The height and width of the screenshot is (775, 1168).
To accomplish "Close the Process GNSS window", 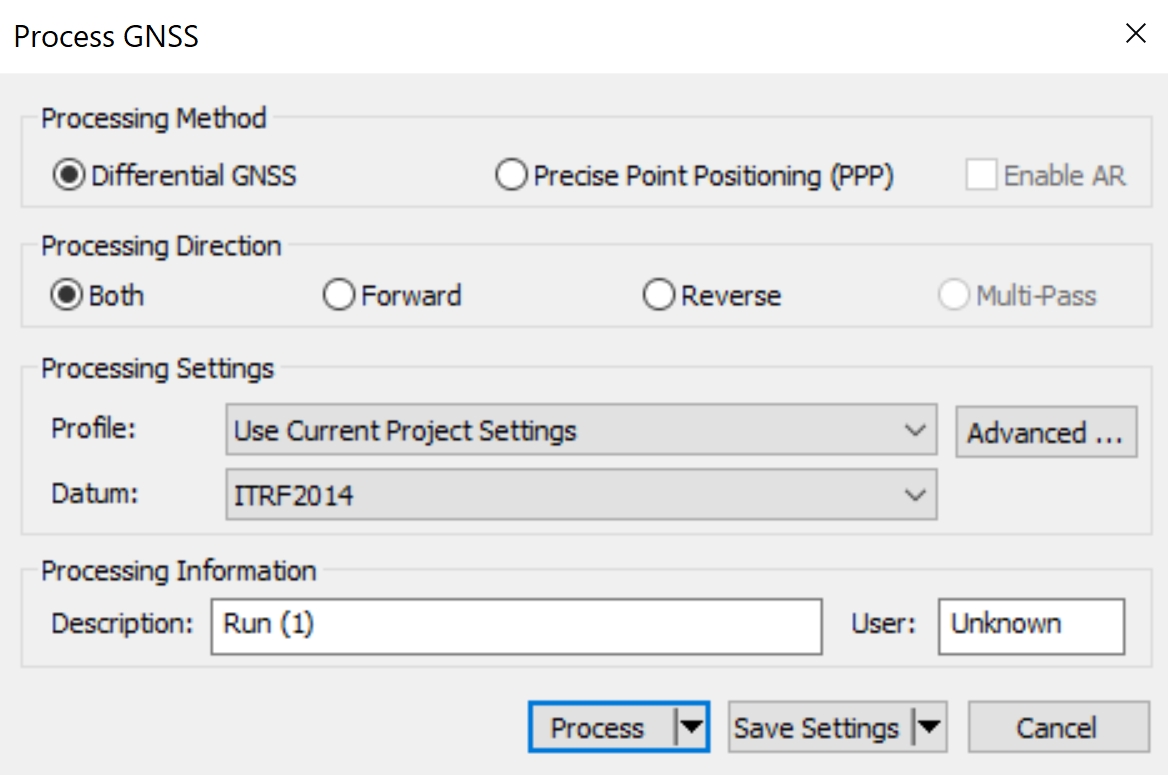I will pos(1136,33).
